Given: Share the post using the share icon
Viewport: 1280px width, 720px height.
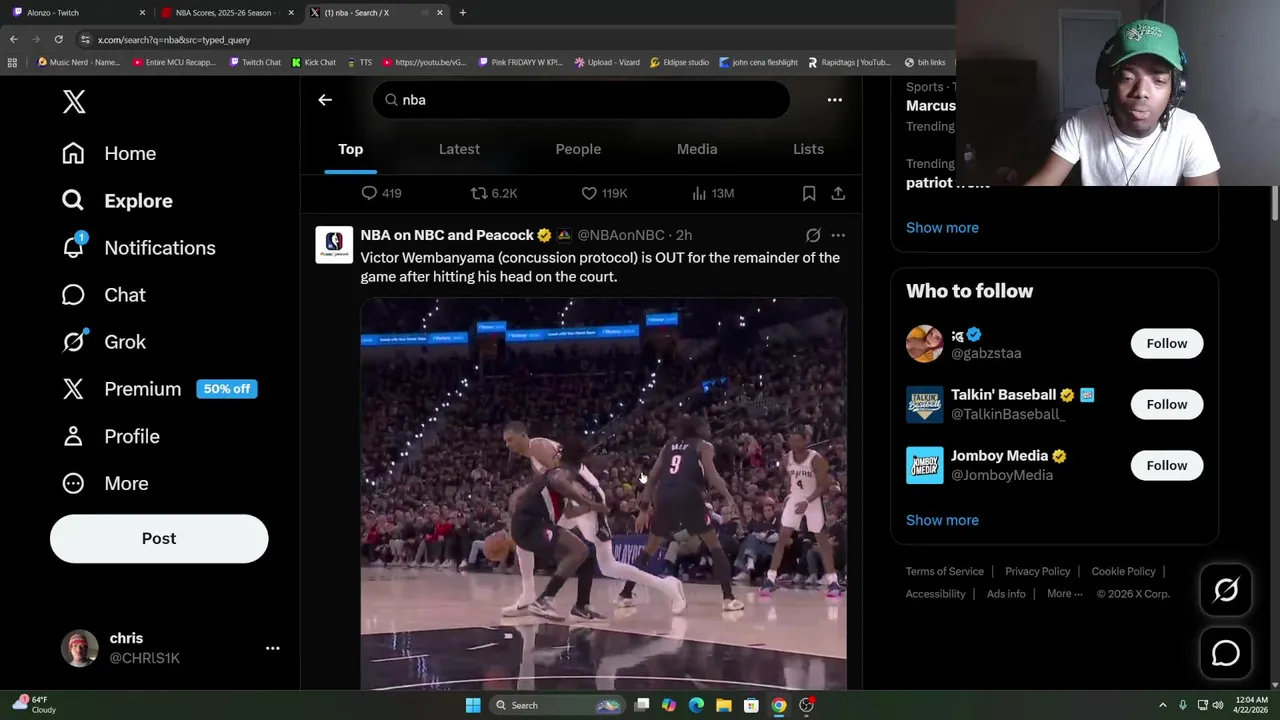Looking at the screenshot, I should click(838, 193).
